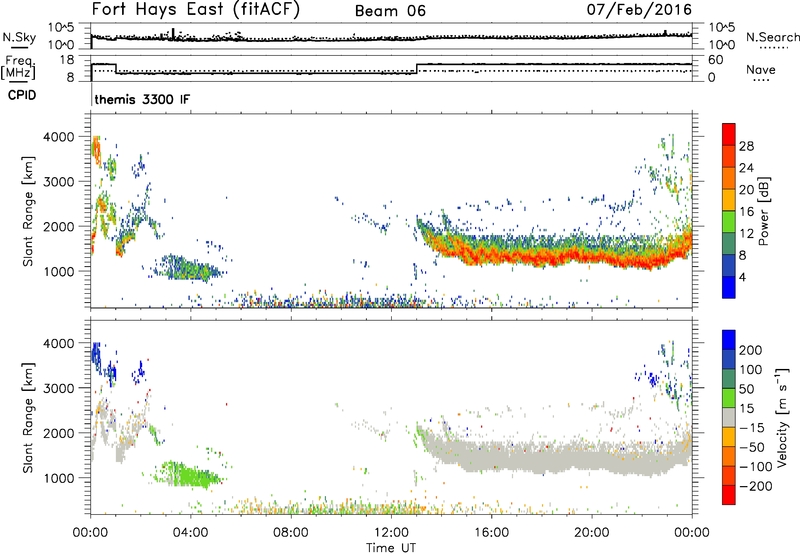
Task: Click the "4000" tick on Power panel axis
Action: pos(59,137)
